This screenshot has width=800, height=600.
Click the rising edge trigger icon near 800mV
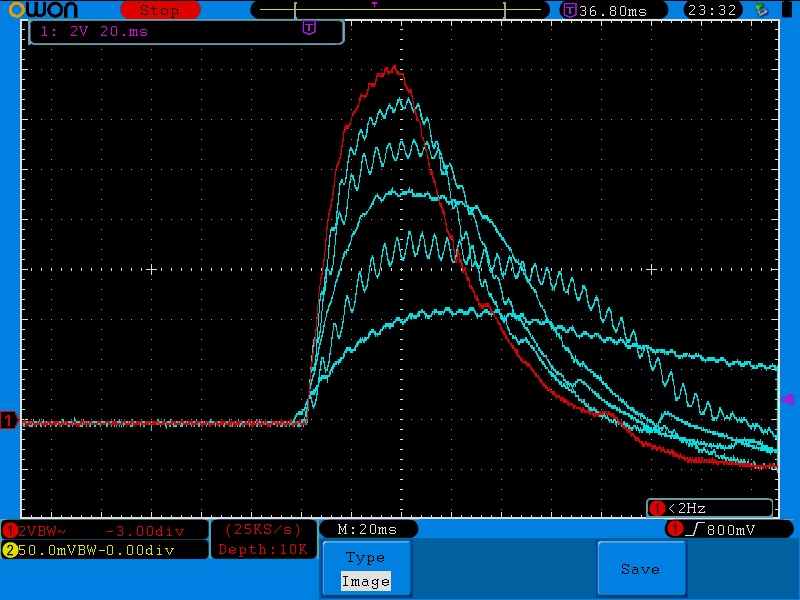692,529
